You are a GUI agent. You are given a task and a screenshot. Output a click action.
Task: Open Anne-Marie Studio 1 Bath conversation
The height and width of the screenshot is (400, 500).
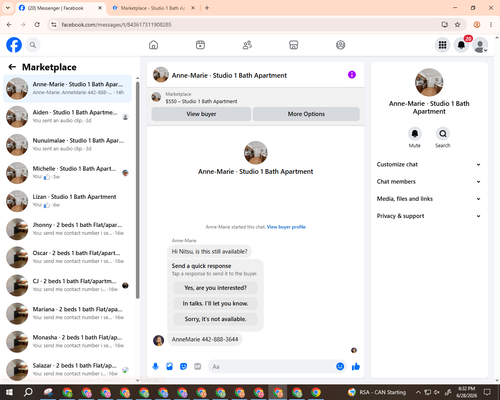[67, 89]
